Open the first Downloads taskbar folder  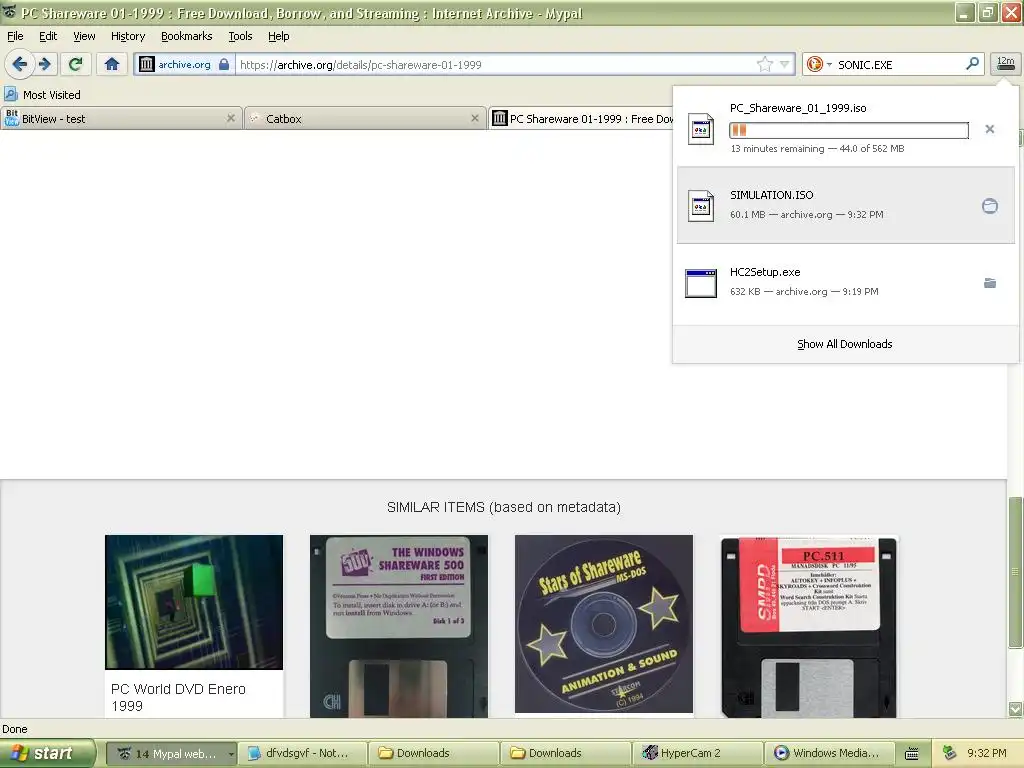[x=434, y=753]
